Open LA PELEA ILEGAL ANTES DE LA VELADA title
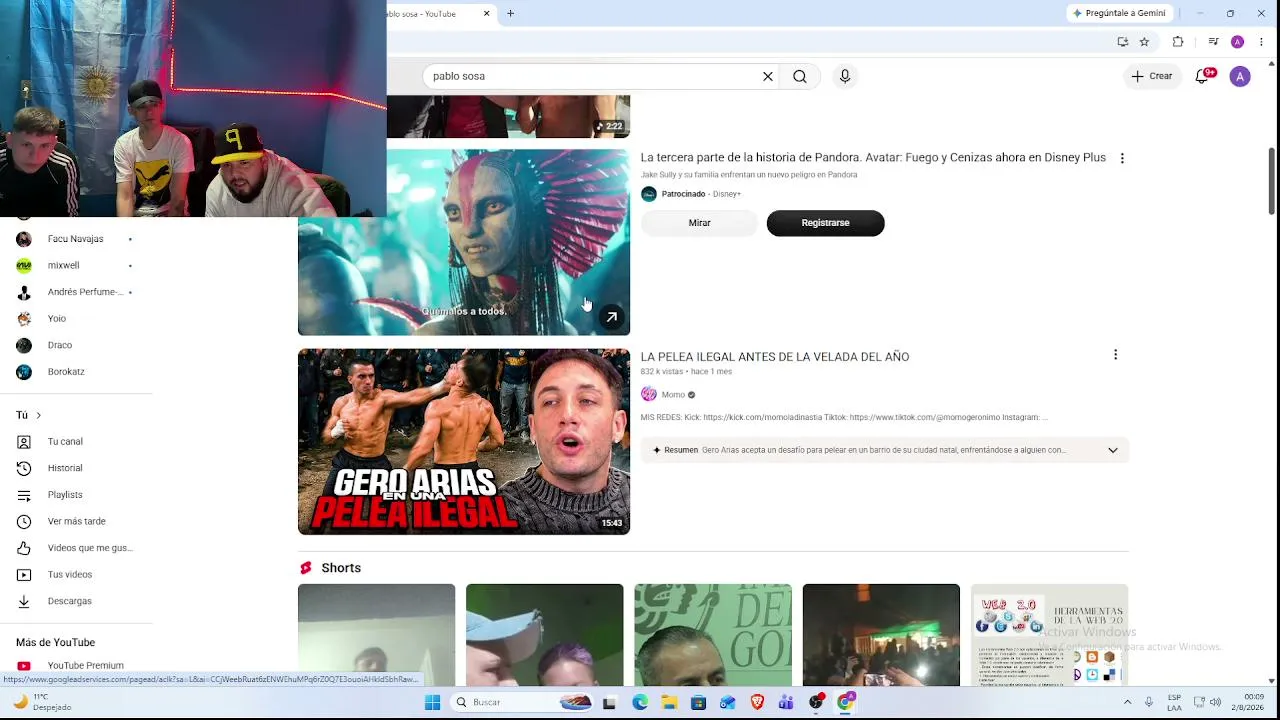 pyautogui.click(x=775, y=357)
